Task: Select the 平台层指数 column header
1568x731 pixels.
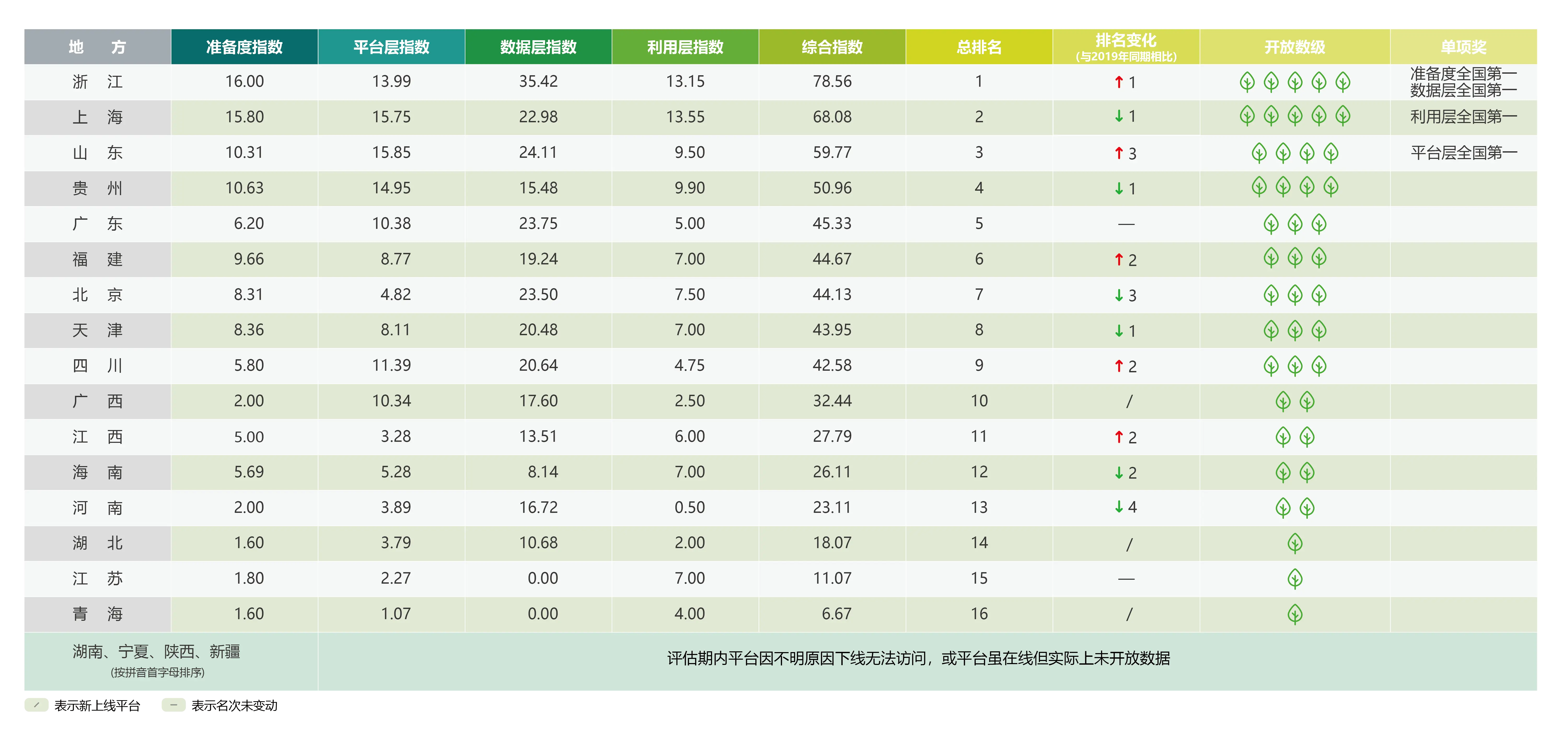Action: 391,46
